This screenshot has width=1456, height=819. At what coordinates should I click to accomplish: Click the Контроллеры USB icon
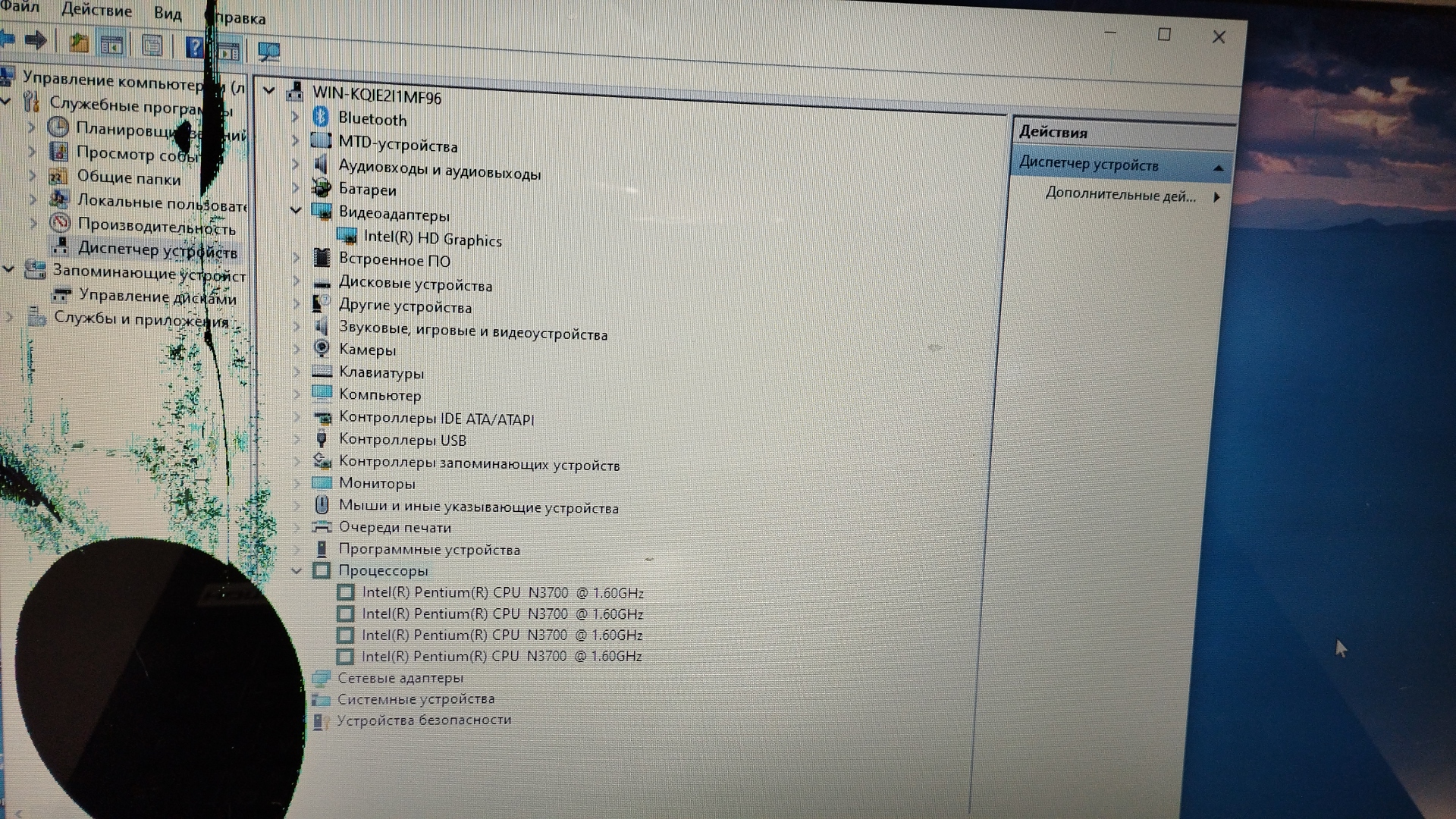click(322, 438)
